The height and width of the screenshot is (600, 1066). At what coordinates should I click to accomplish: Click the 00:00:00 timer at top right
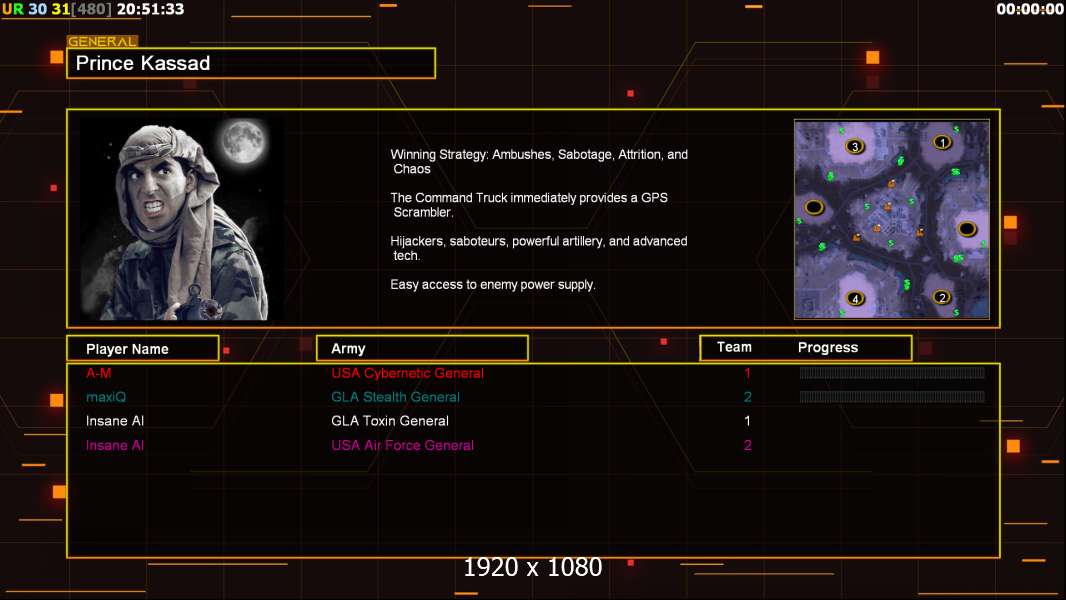[1029, 10]
